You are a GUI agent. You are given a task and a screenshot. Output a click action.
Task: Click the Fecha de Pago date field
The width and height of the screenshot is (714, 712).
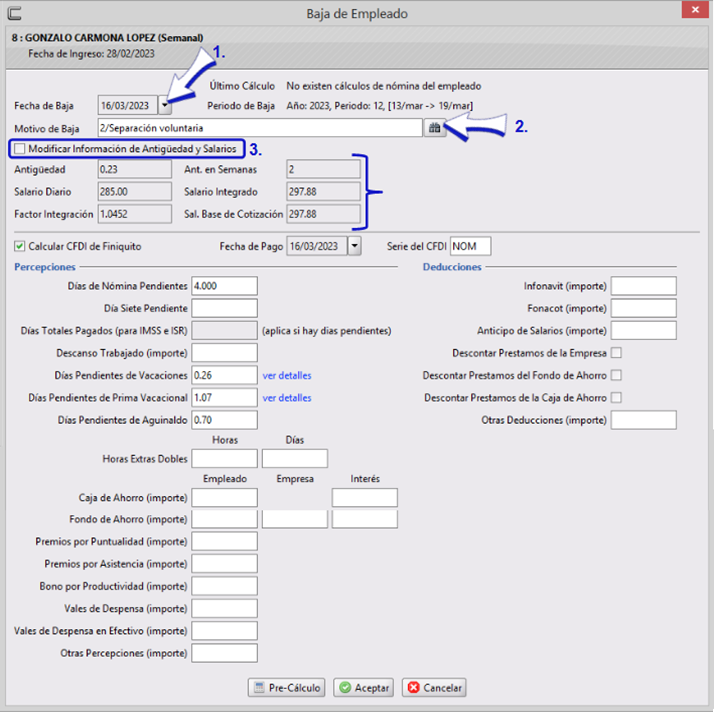pyautogui.click(x=317, y=246)
